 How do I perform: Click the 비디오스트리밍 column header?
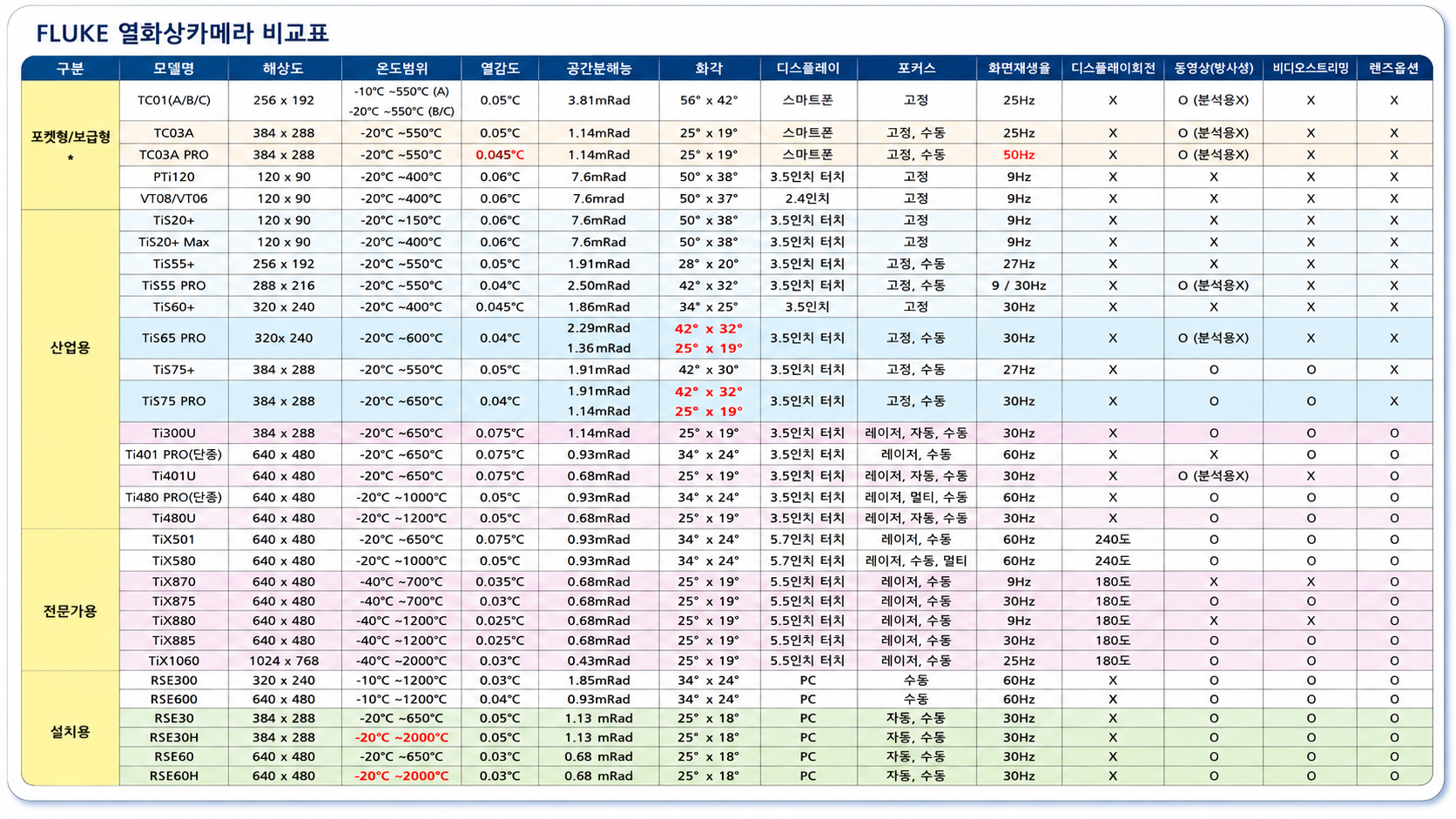1310,68
